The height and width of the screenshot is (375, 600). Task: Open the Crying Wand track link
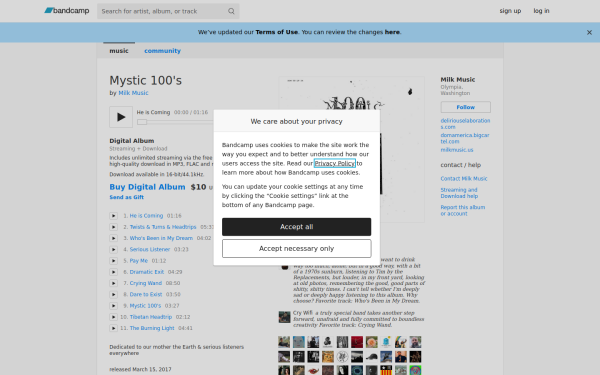(145, 283)
